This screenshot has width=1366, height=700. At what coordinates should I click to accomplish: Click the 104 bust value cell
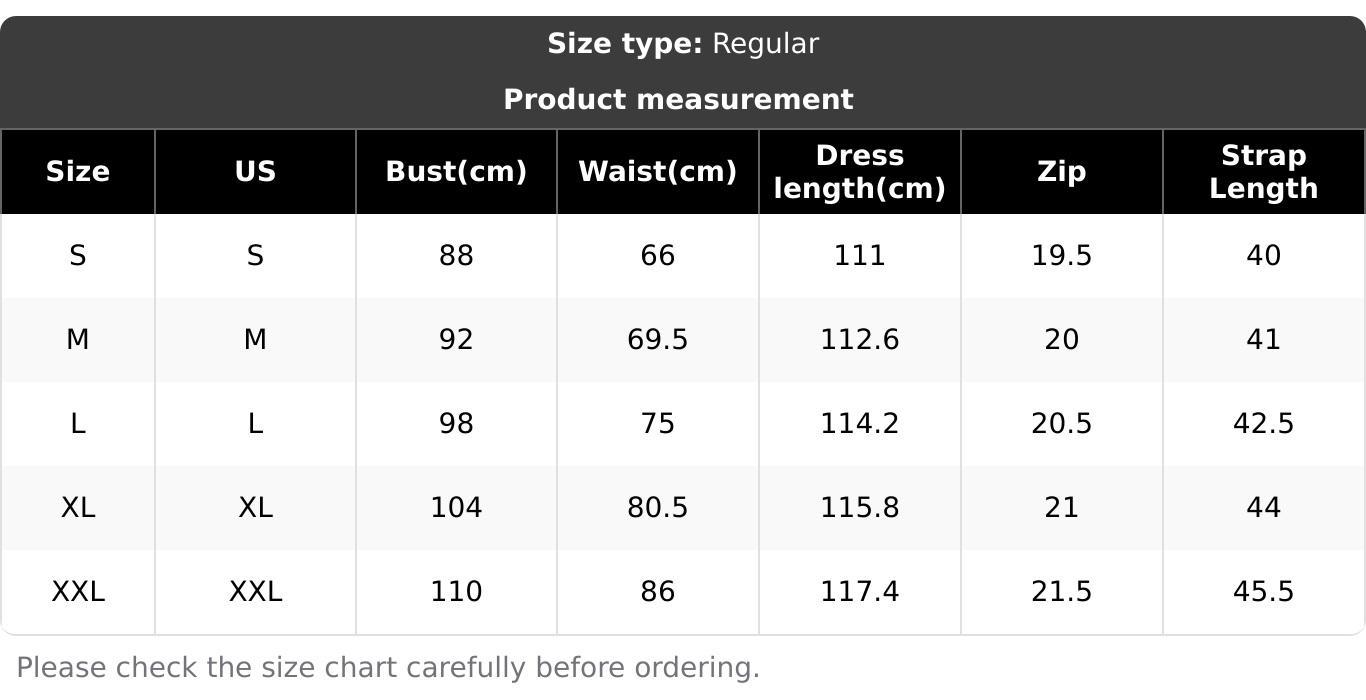pyautogui.click(x=456, y=508)
